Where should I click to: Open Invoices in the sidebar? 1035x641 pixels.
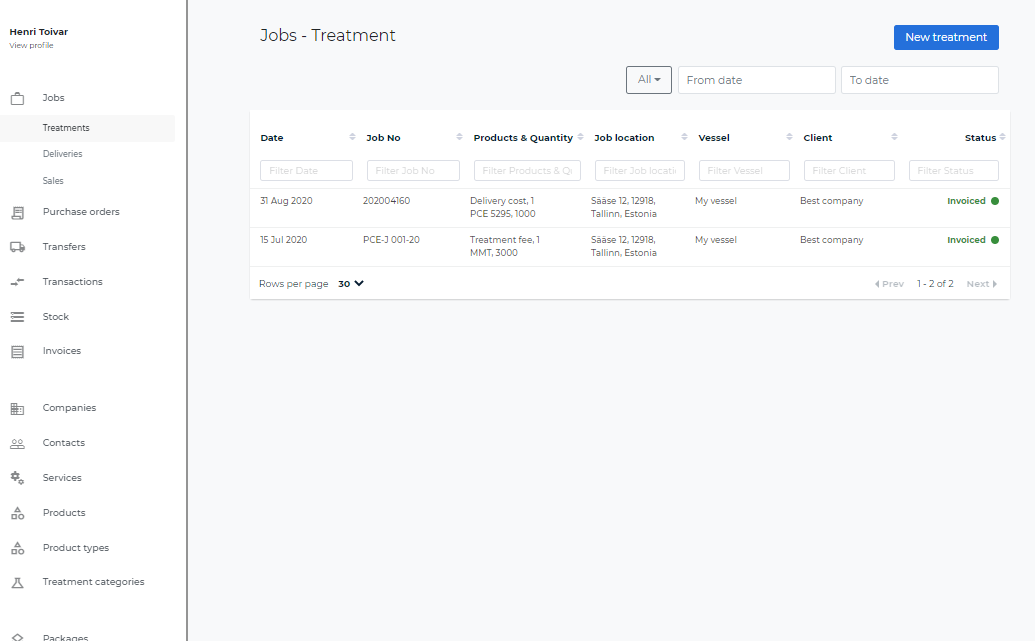62,351
